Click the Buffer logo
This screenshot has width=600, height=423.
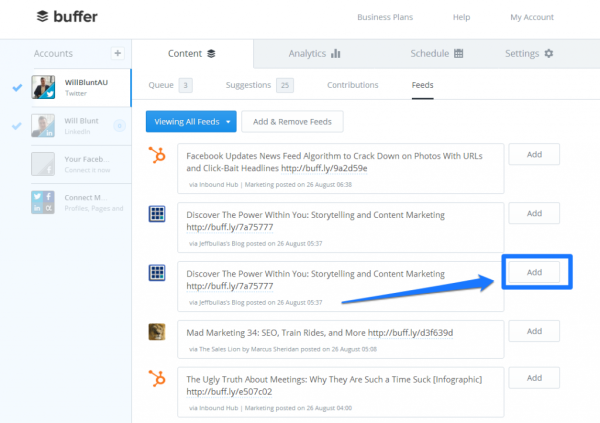[x=67, y=16]
